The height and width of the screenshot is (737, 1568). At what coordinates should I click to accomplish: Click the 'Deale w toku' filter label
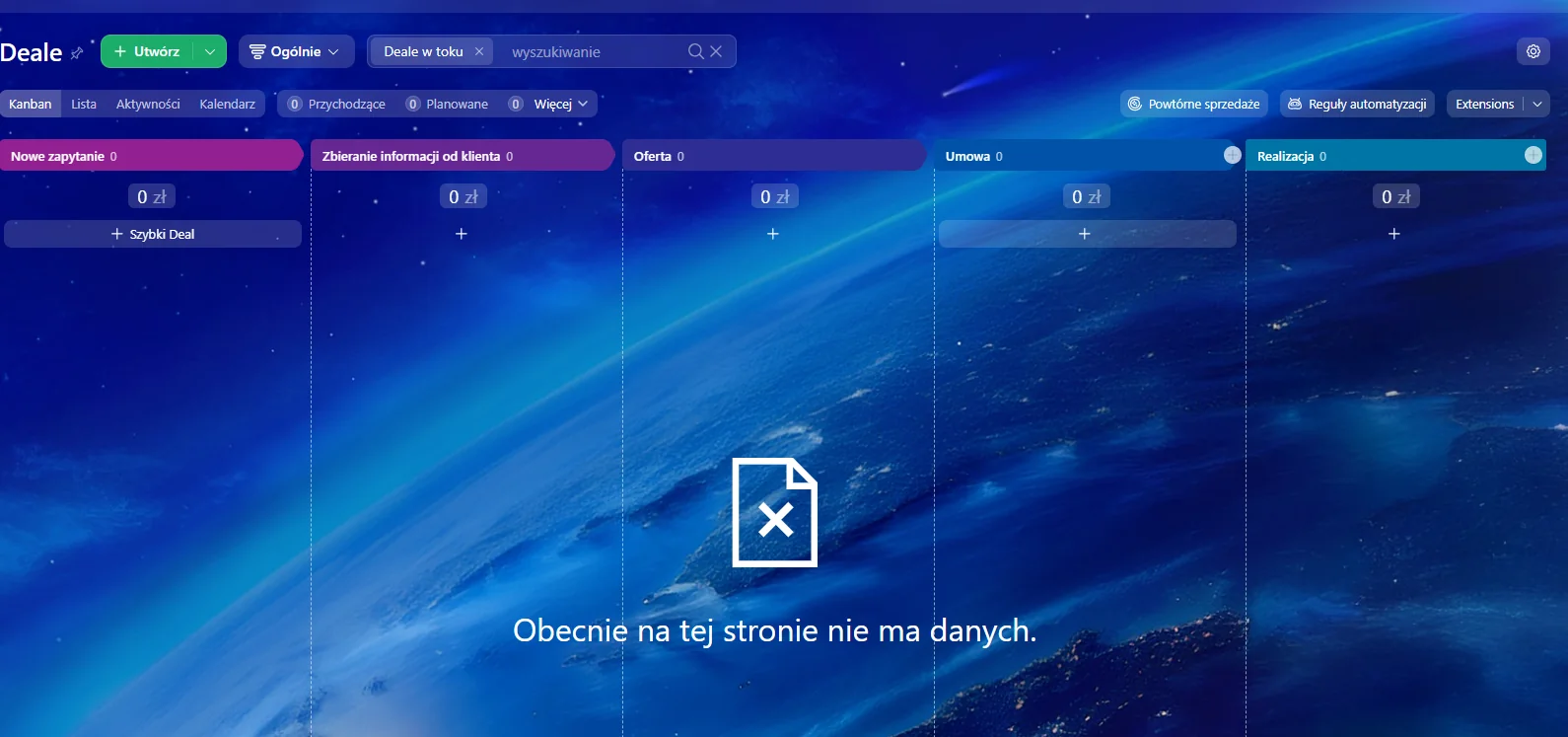pos(423,51)
